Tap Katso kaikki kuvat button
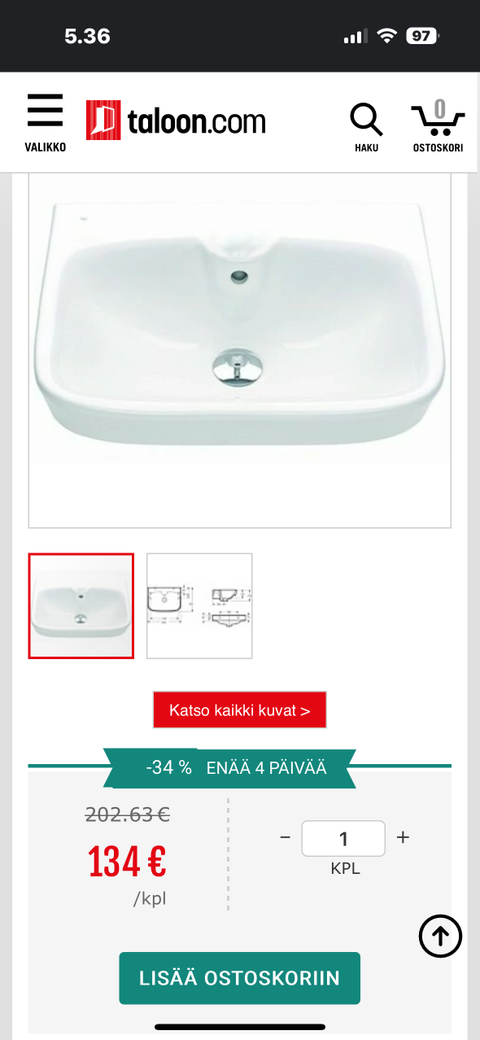Screen dimensions: 480x1040 [x=239, y=710]
